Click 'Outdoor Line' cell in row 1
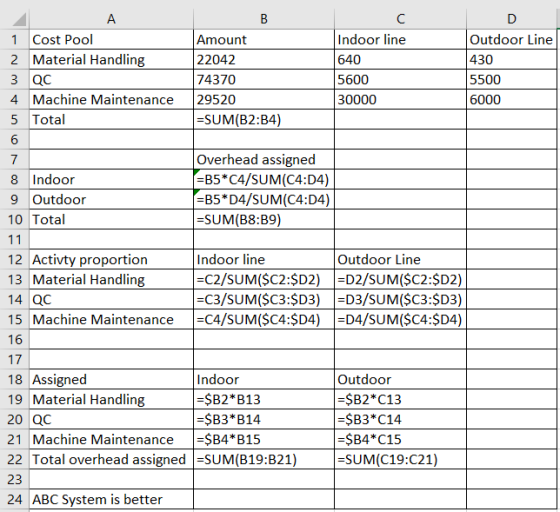560x512 pixels. click(511, 39)
